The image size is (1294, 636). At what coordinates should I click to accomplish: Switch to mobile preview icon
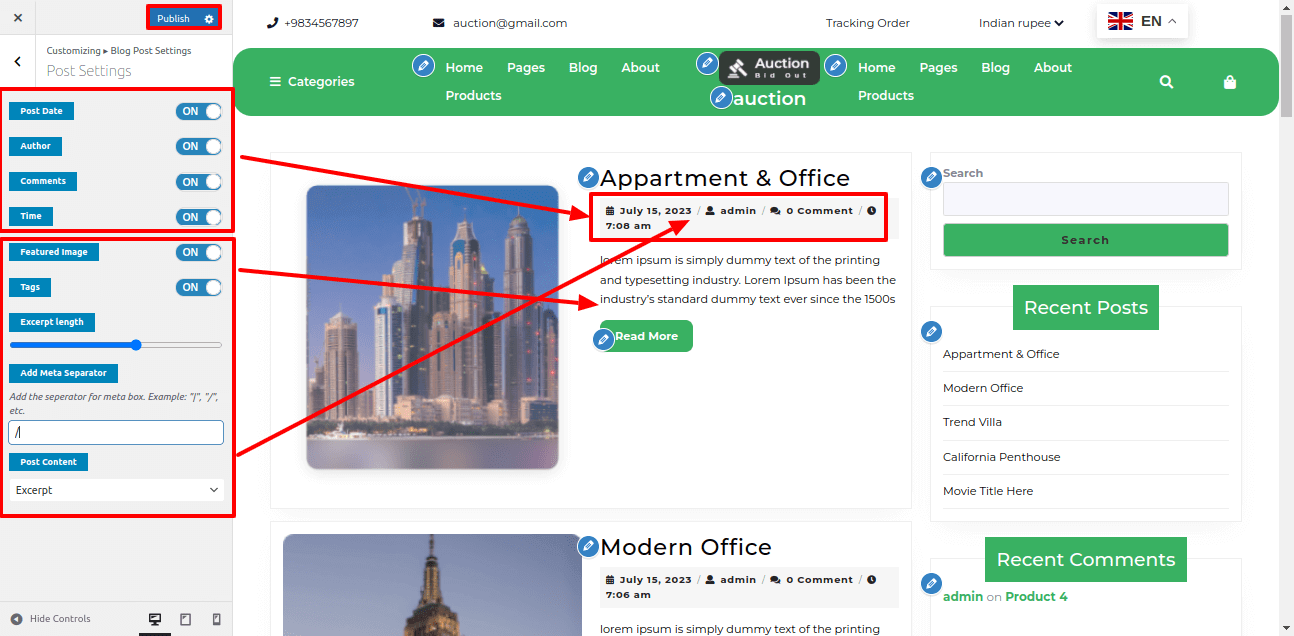coord(216,619)
